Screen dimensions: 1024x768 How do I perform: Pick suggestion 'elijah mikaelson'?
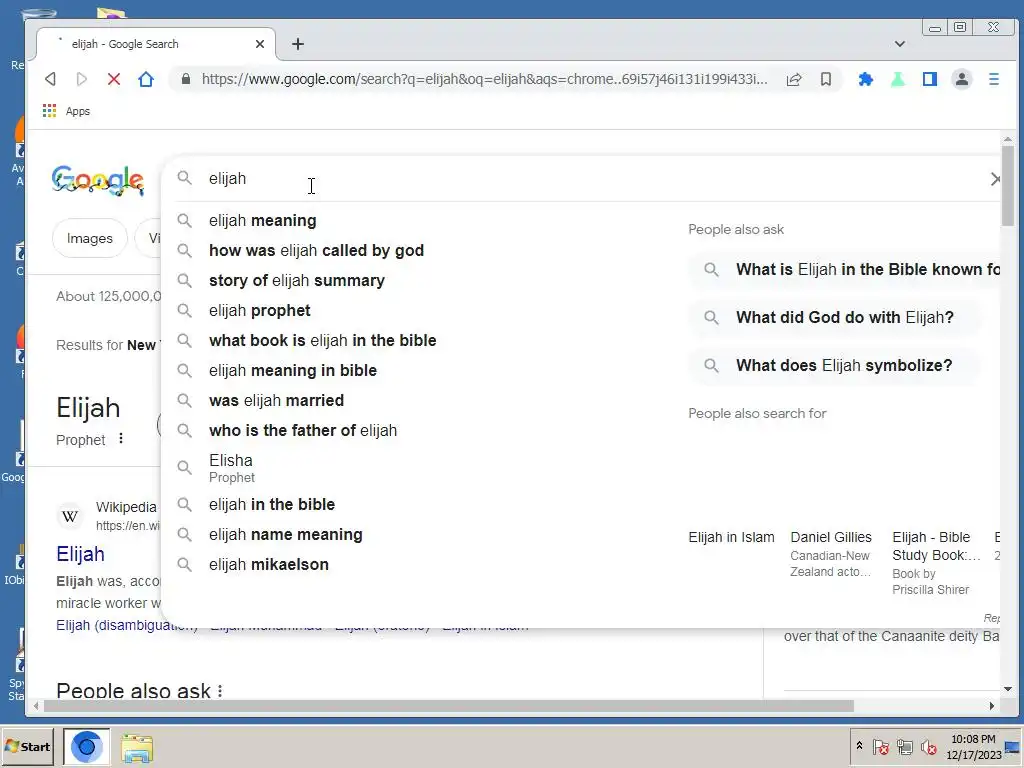coord(268,565)
